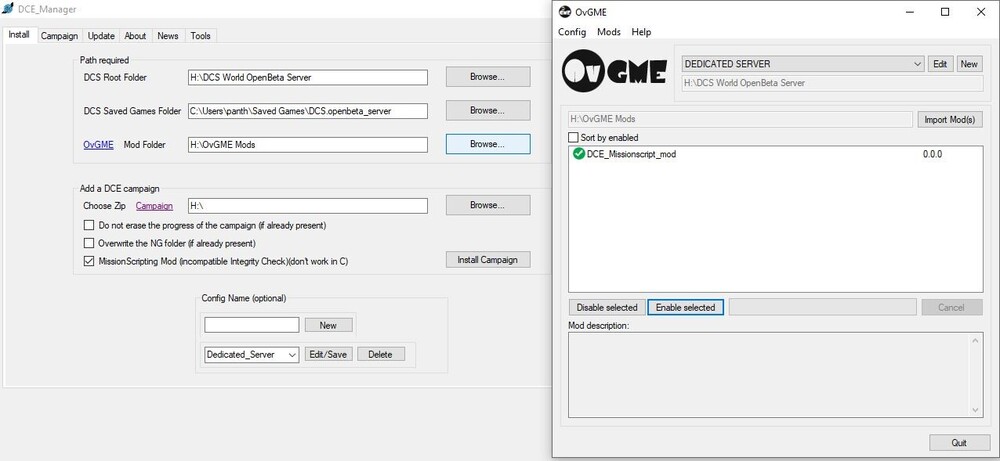Click the OvGME mods path field 'H:\OvGME Mods'
This screenshot has width=1000, height=461.
[740, 119]
